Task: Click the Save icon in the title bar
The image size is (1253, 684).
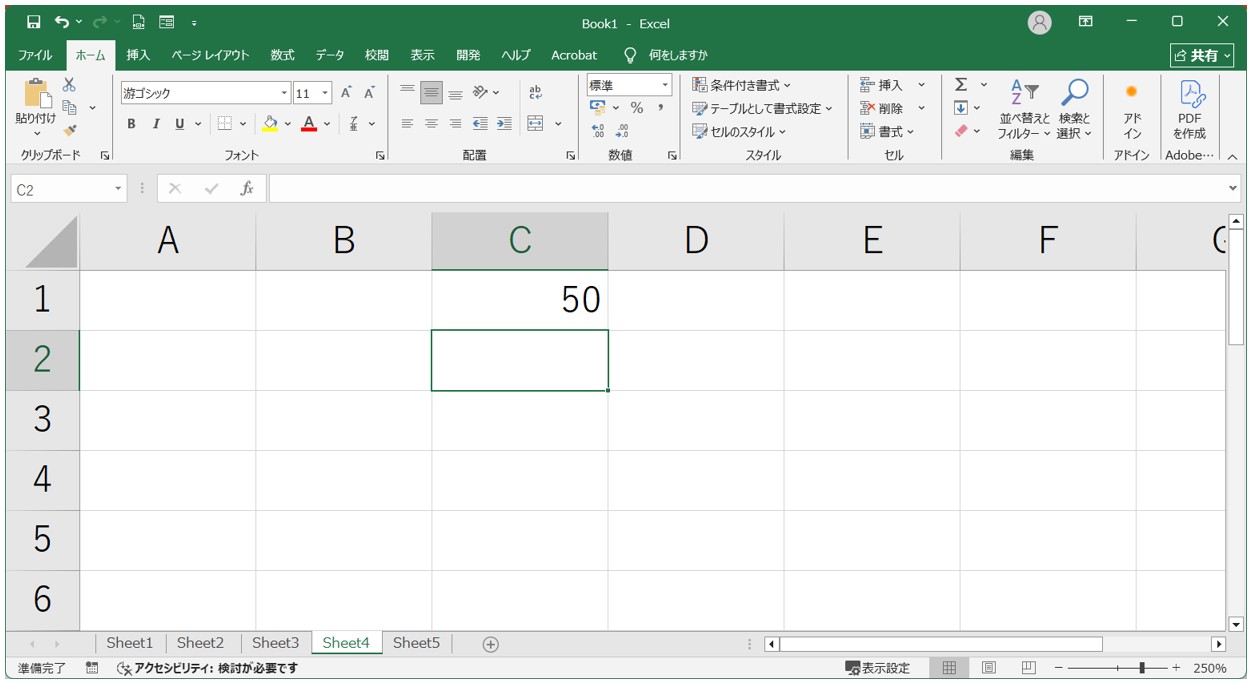Action: coord(34,22)
